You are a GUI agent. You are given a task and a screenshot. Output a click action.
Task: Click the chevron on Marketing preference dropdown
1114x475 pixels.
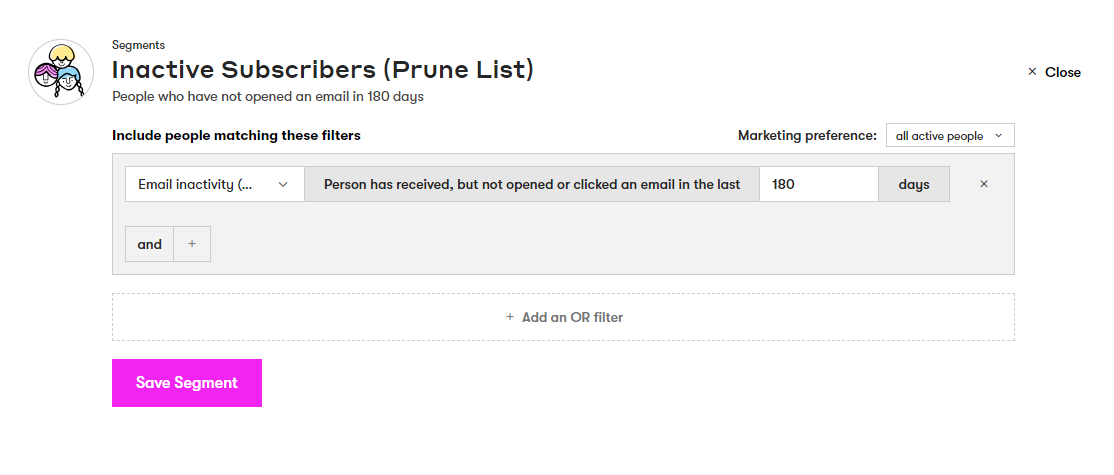(998, 136)
